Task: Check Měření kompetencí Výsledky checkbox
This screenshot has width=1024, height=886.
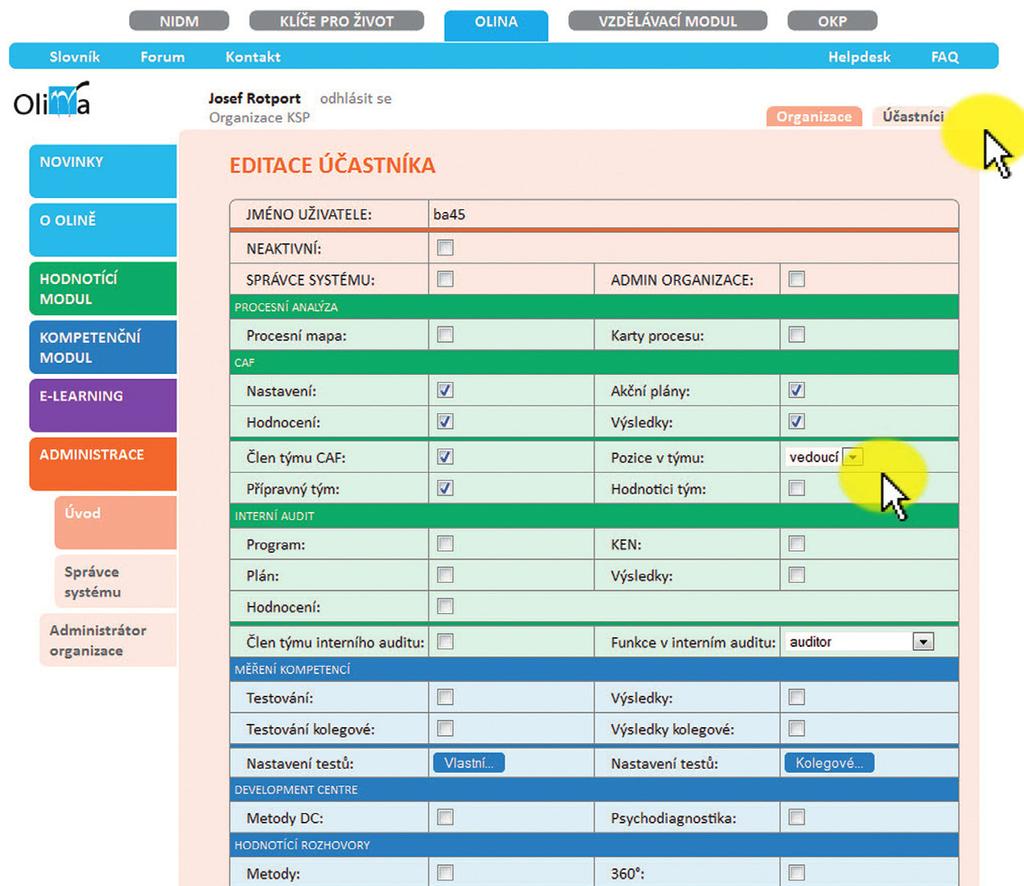Action: pyautogui.click(x=796, y=697)
